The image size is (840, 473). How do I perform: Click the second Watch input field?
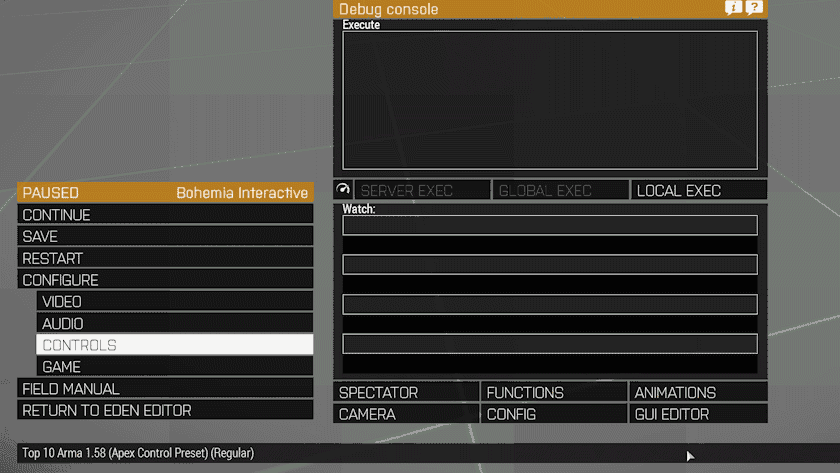[550, 265]
